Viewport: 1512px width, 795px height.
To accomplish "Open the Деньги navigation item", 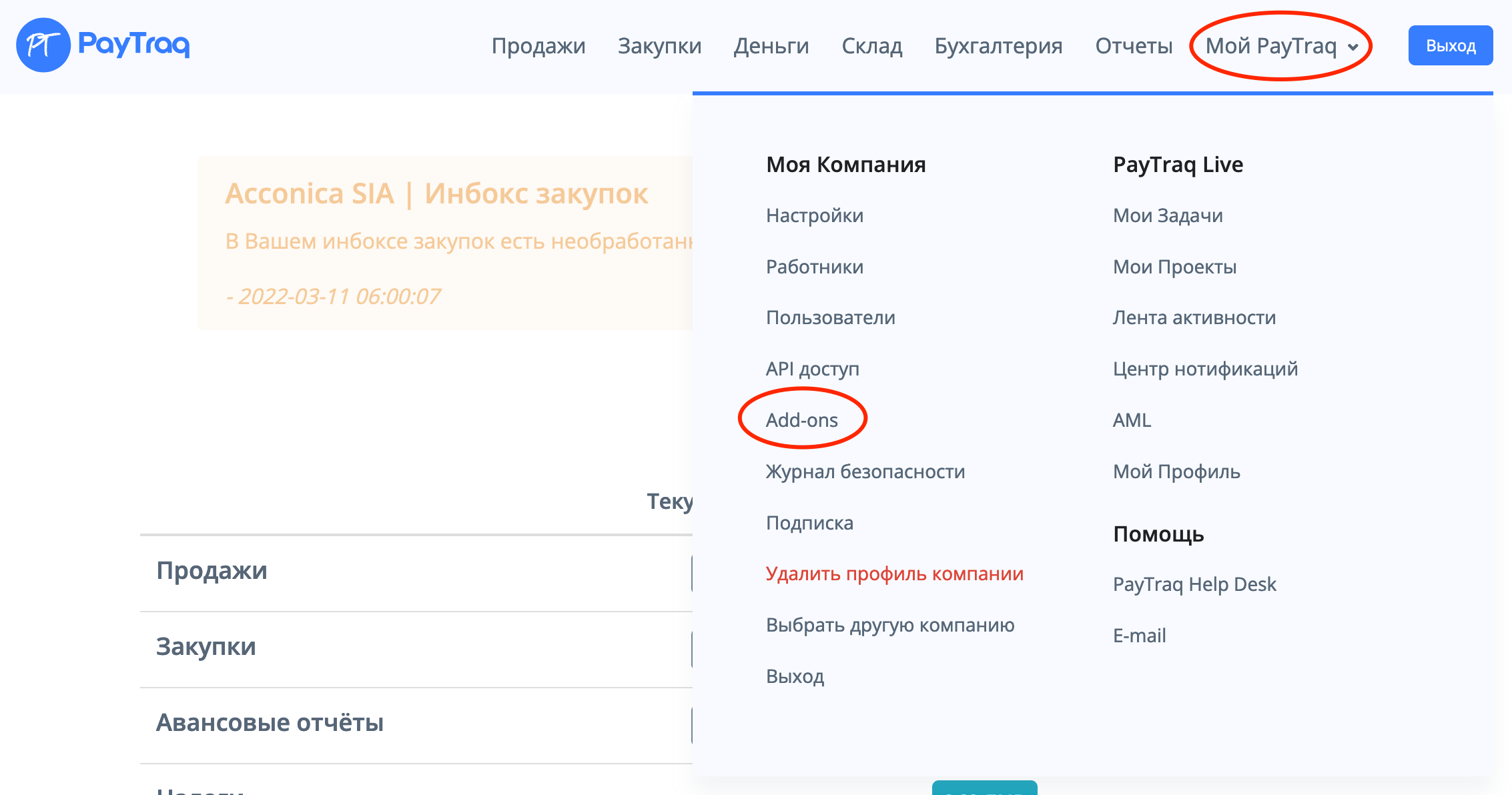I will tap(771, 45).
